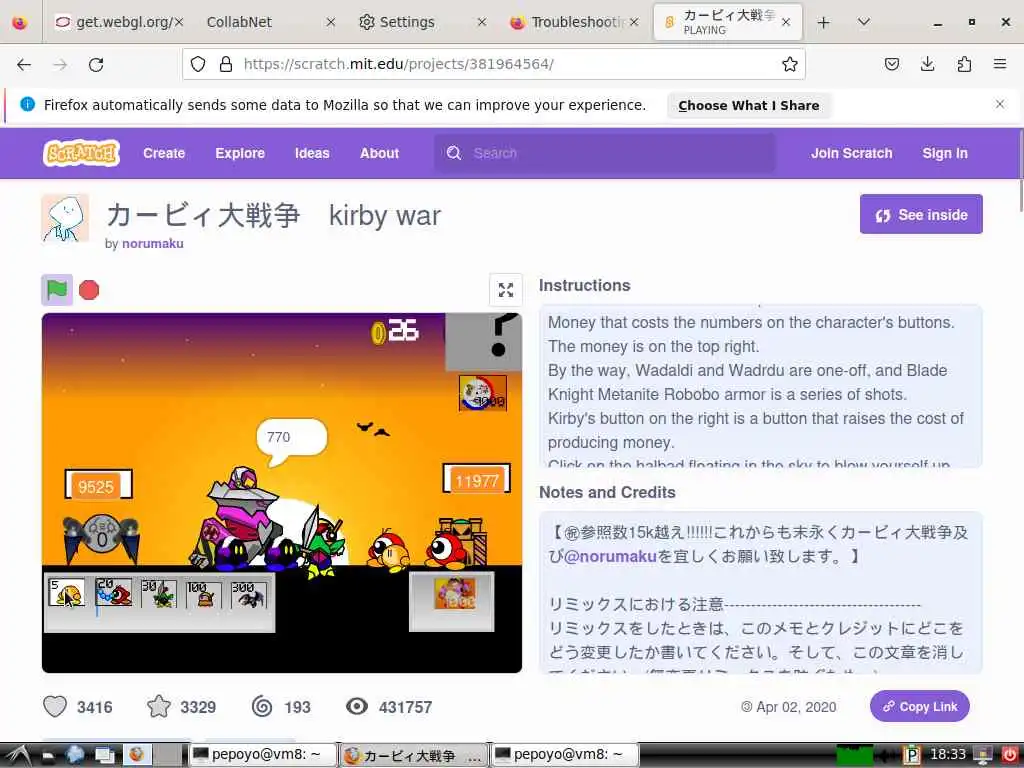Switch to get.webgl.org tab
The image size is (1024, 768).
tap(116, 22)
